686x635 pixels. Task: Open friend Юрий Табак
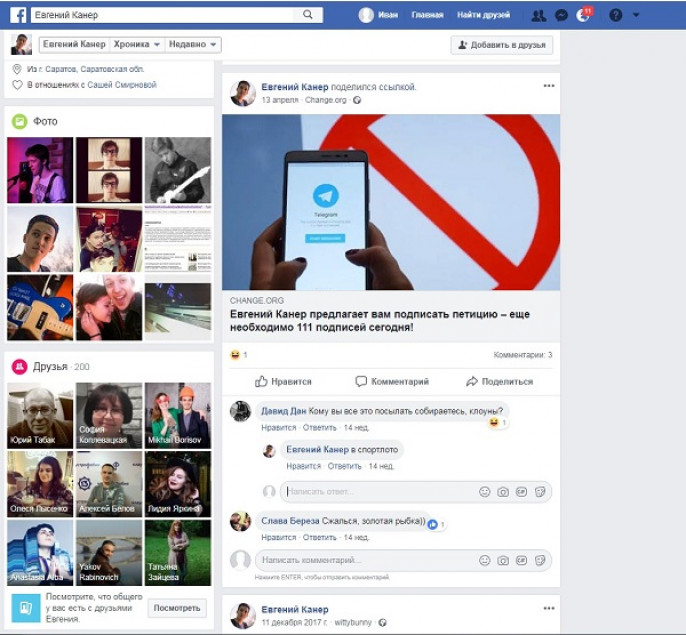pyautogui.click(x=40, y=416)
